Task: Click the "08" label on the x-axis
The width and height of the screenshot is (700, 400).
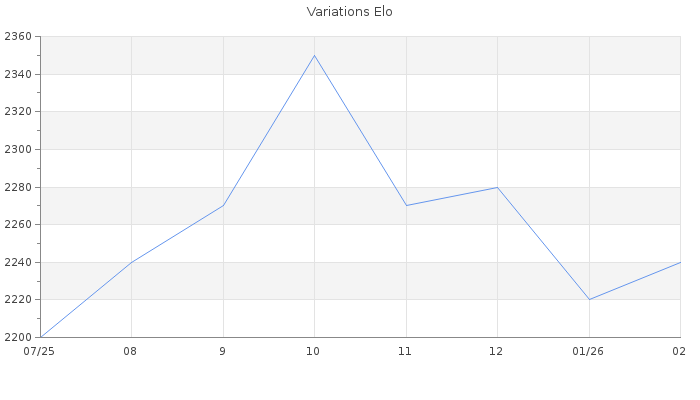Action: pos(131,351)
